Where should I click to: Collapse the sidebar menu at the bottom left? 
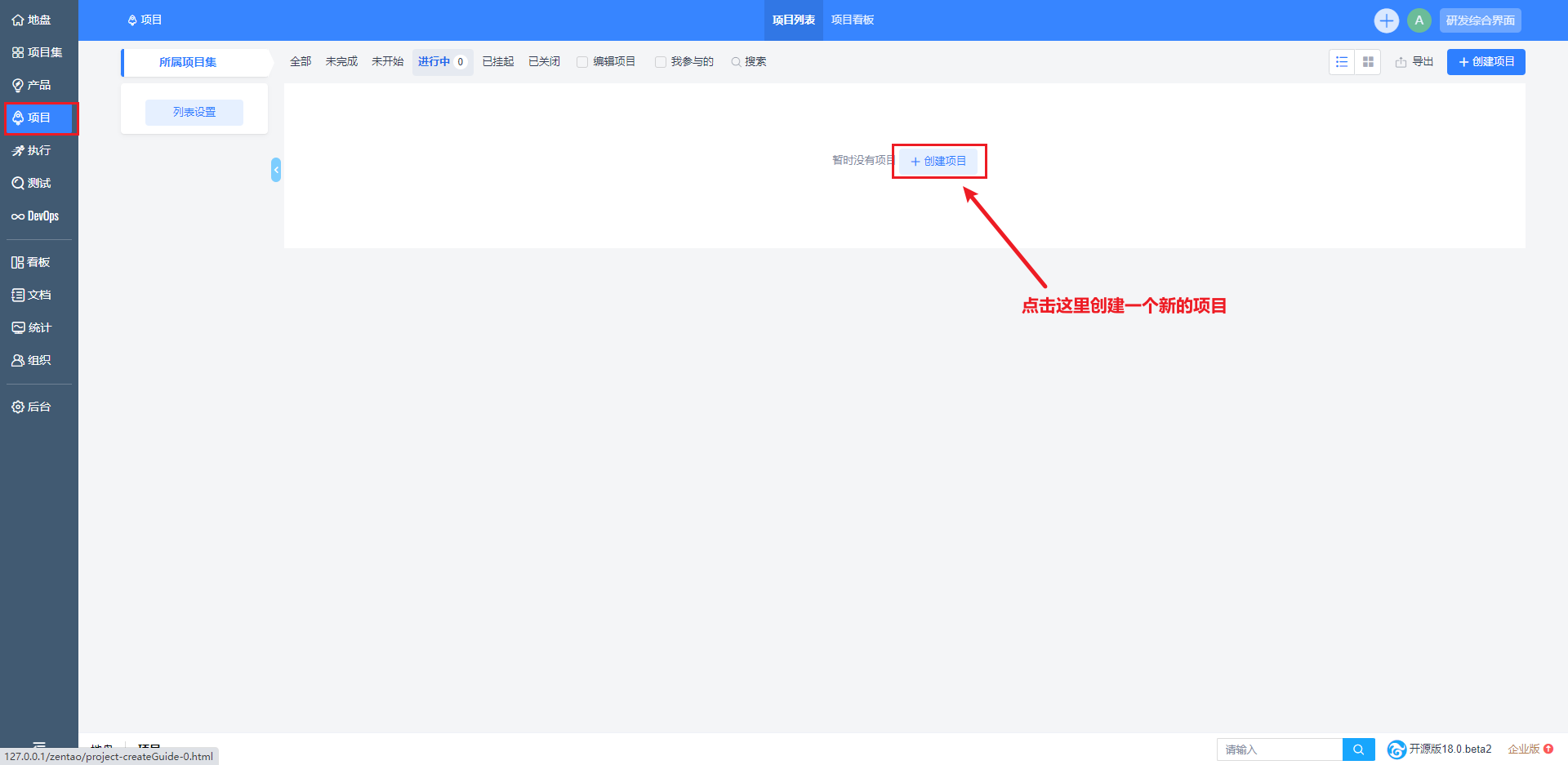39,745
